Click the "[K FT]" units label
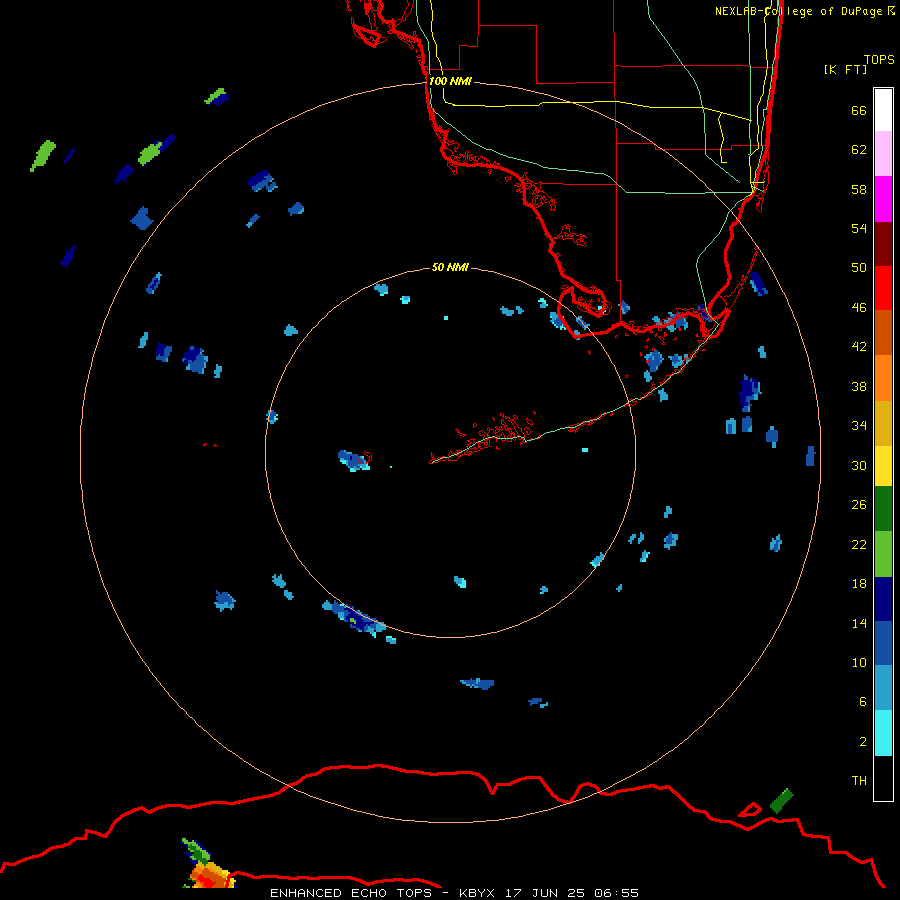The height and width of the screenshot is (900, 900). click(x=845, y=69)
